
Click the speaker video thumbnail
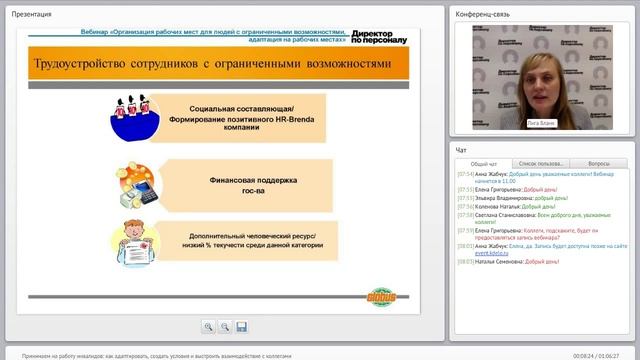[542, 78]
